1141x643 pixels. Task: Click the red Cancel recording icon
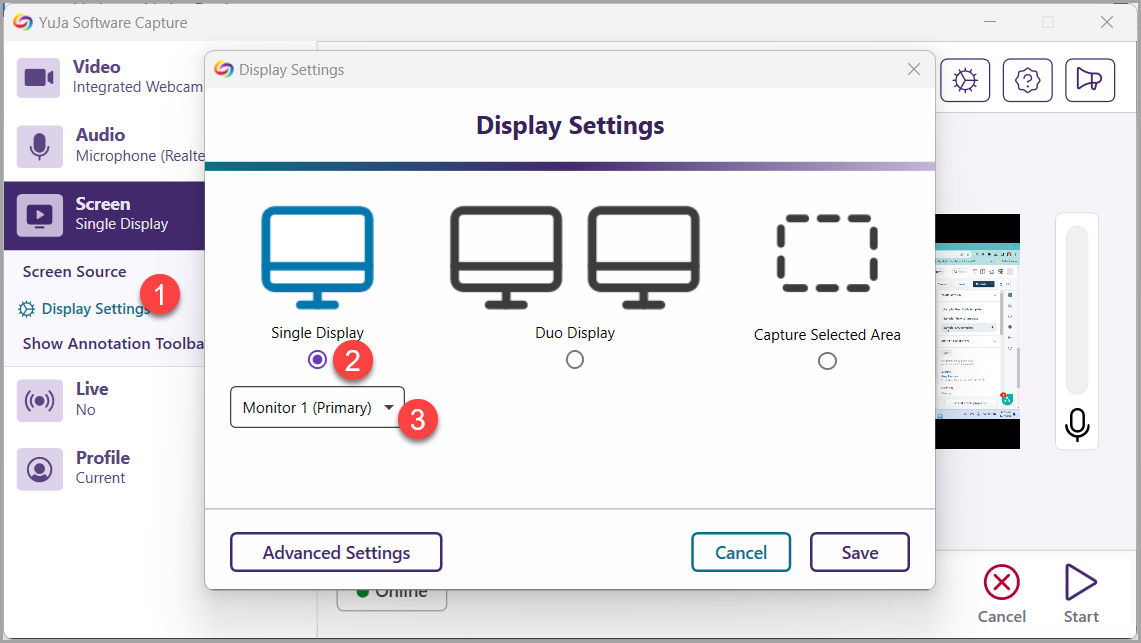pyautogui.click(x=1002, y=583)
